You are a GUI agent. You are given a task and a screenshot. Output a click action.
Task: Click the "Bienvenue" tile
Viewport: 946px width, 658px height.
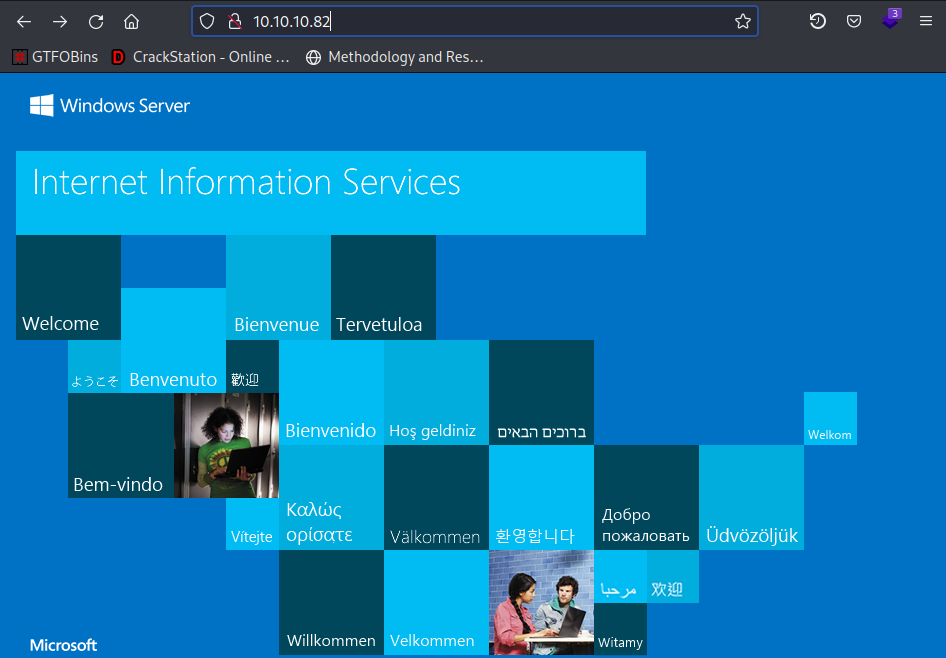pos(278,288)
